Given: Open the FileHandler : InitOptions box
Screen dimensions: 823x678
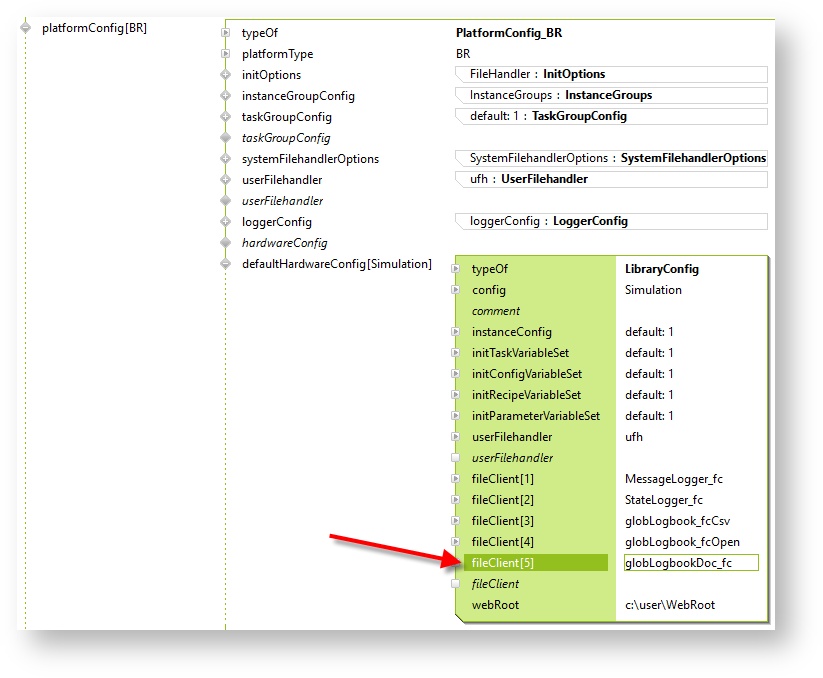Looking at the screenshot, I should pyautogui.click(x=610, y=74).
